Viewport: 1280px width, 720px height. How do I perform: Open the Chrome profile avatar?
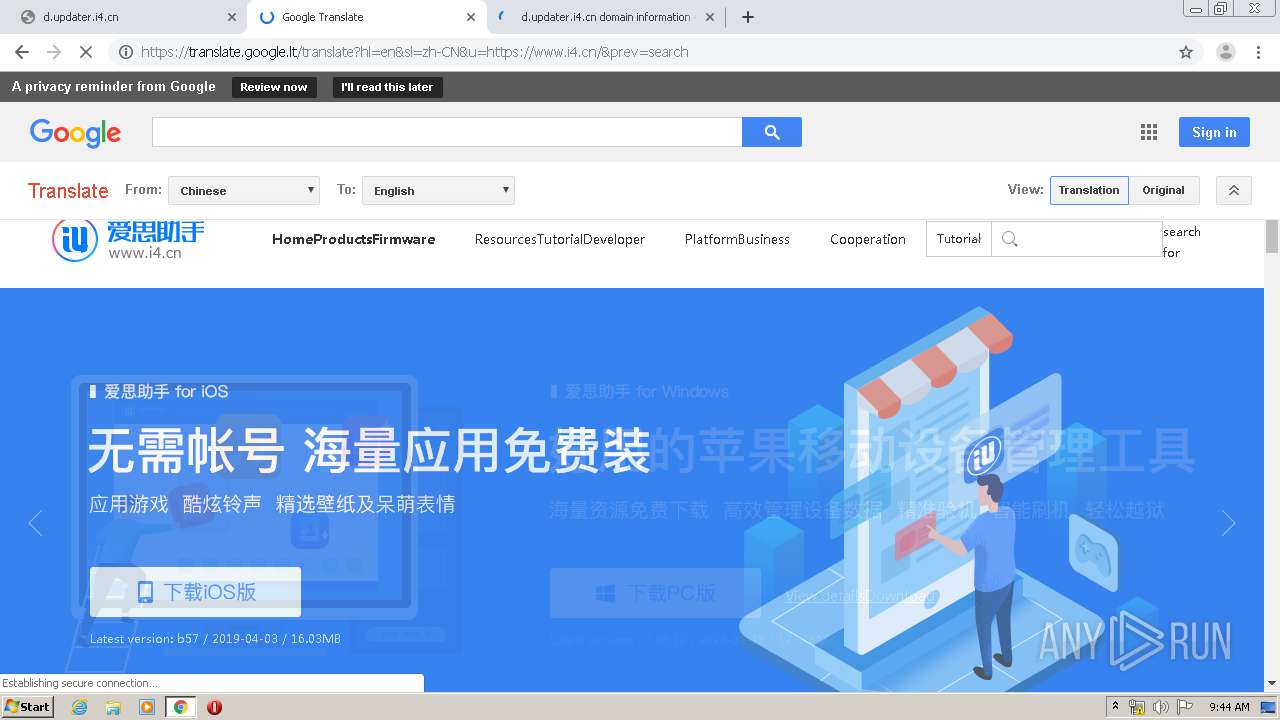pyautogui.click(x=1225, y=52)
